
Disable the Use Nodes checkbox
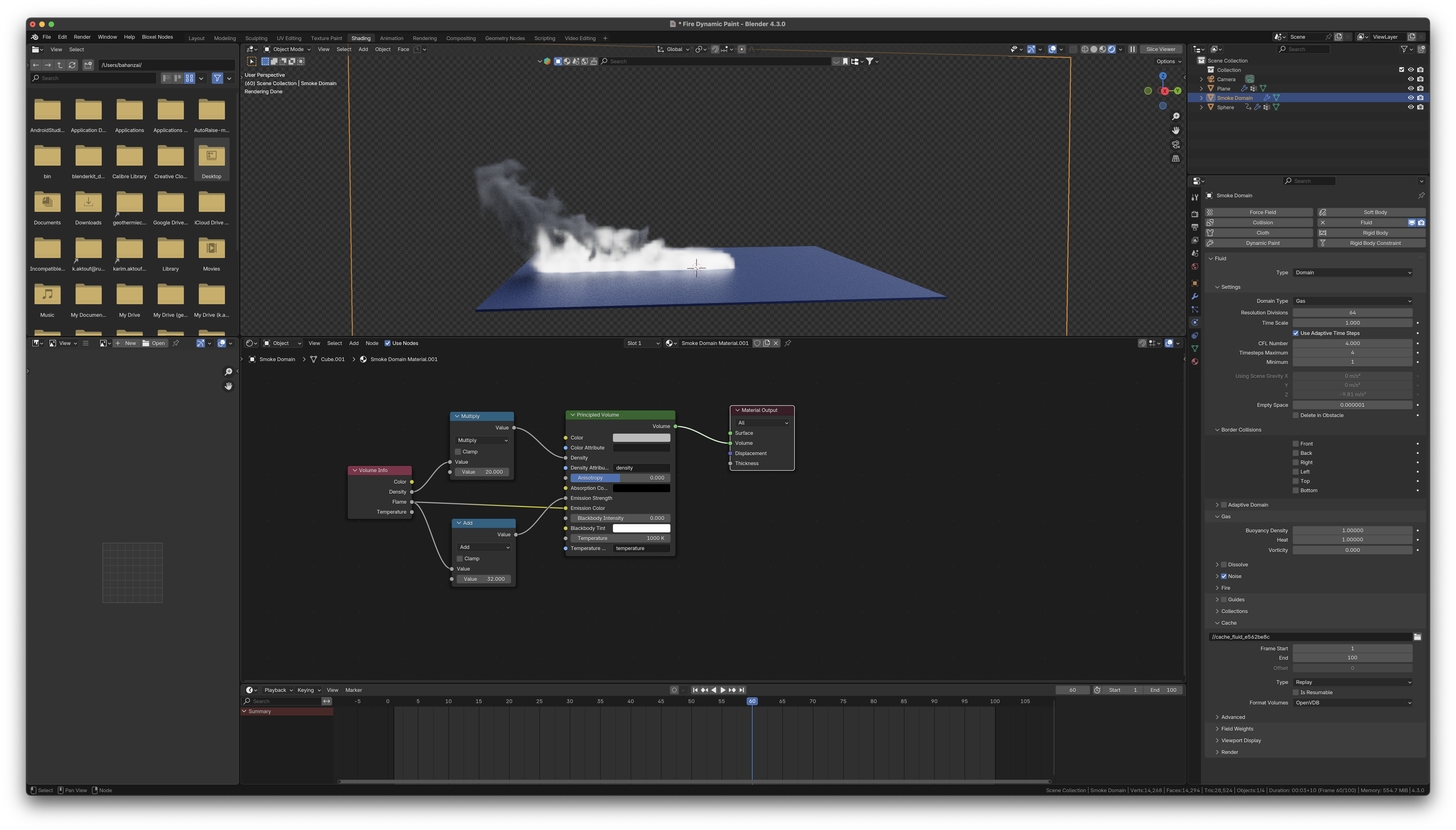tap(388, 343)
